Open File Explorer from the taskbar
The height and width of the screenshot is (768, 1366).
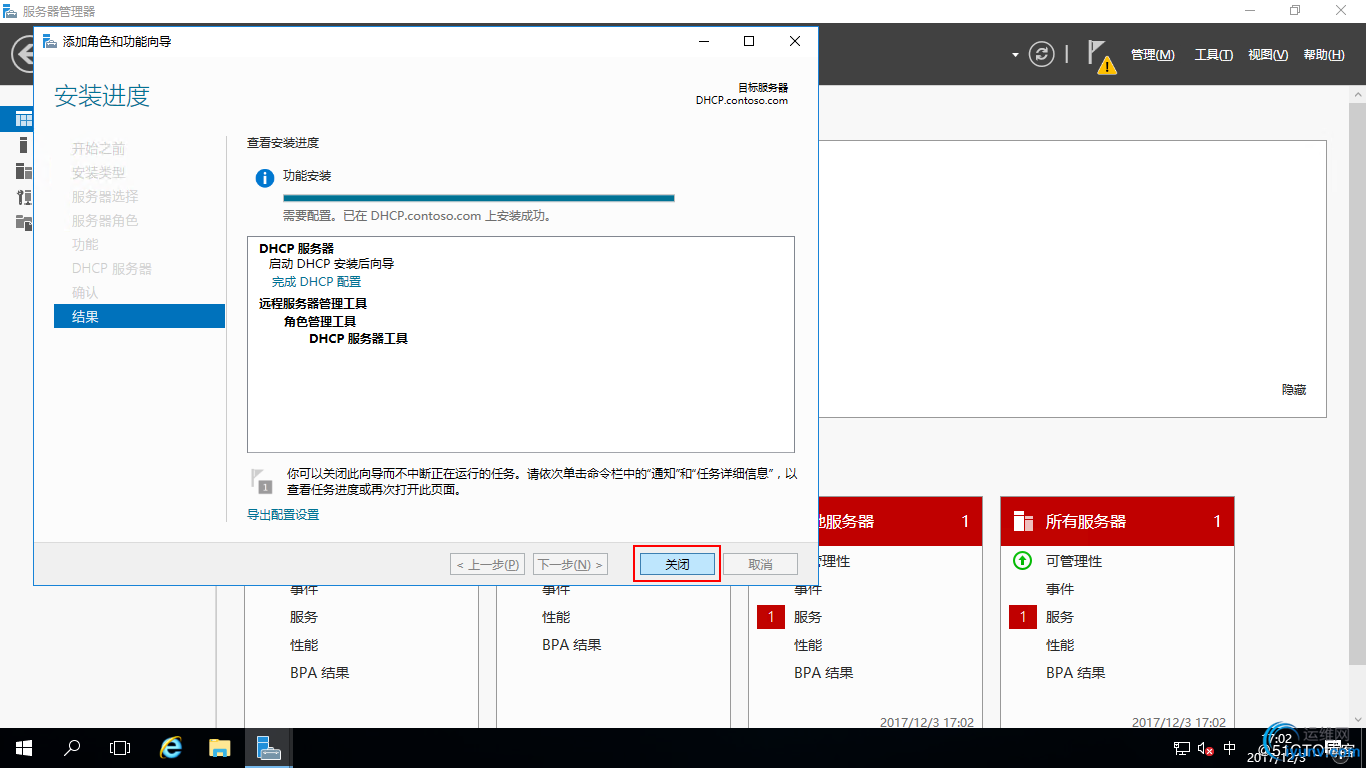coord(220,748)
